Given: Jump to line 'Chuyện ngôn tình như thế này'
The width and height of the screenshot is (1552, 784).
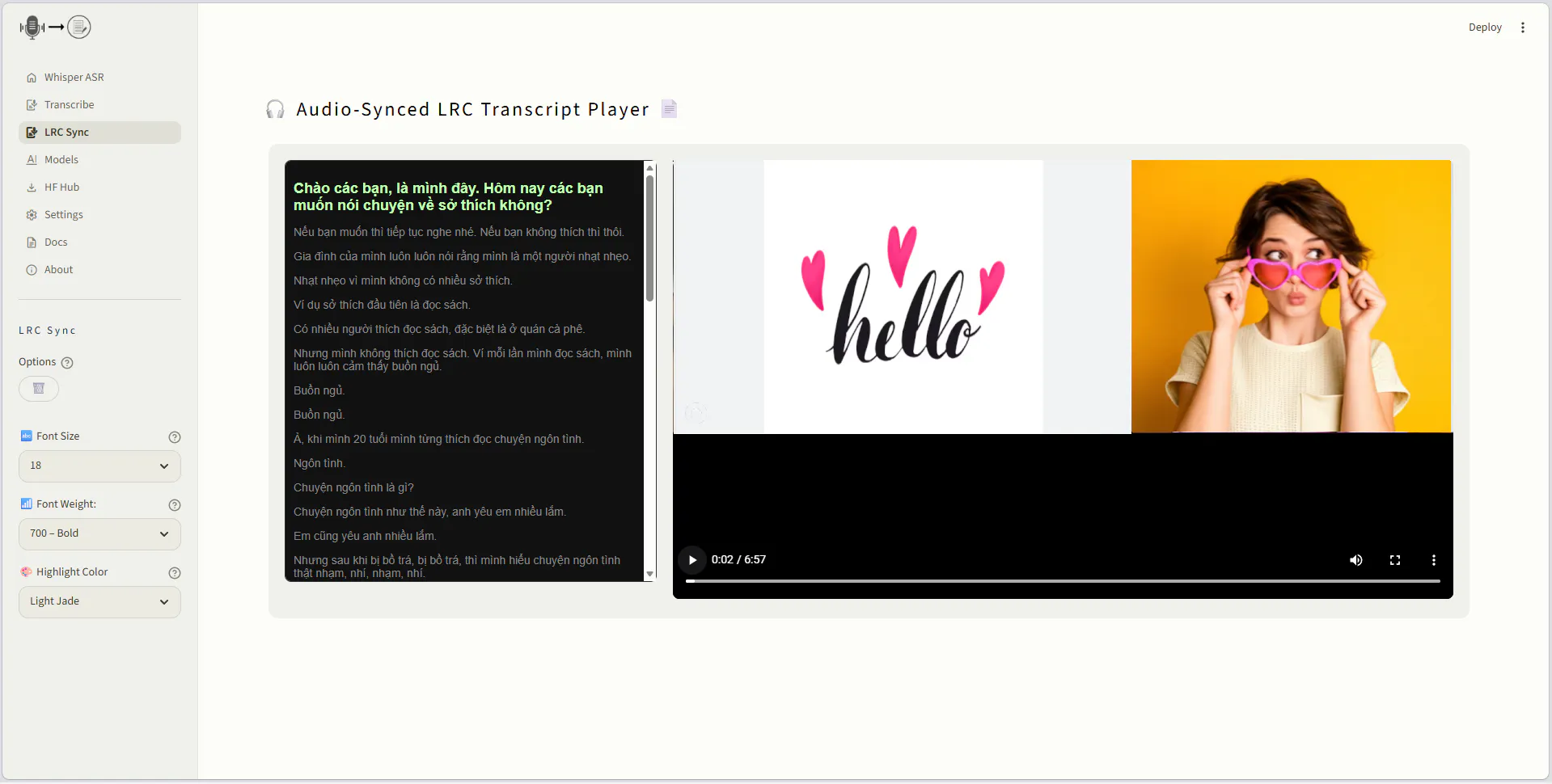Looking at the screenshot, I should [x=429, y=512].
